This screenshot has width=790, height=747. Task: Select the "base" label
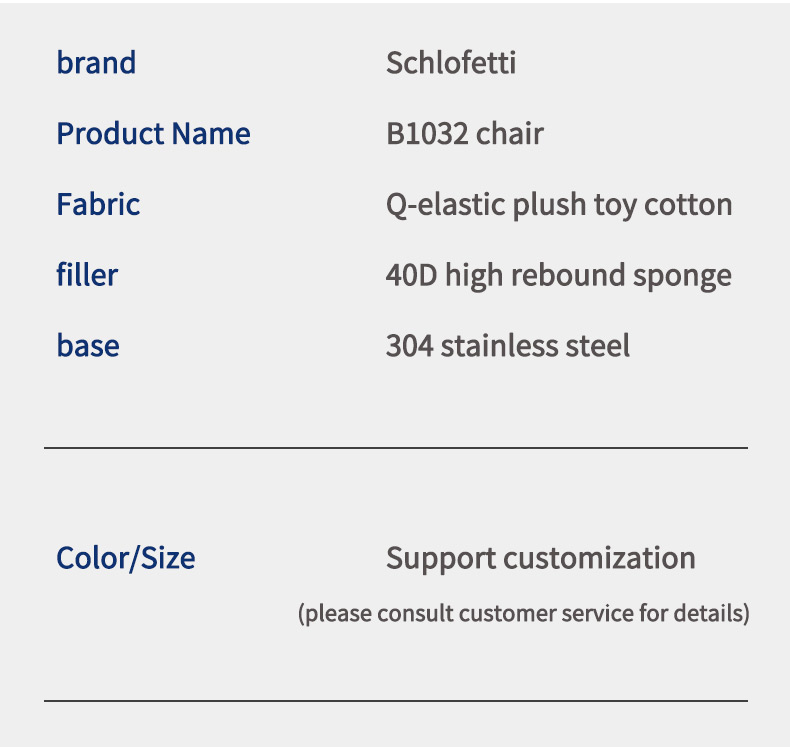coord(88,346)
